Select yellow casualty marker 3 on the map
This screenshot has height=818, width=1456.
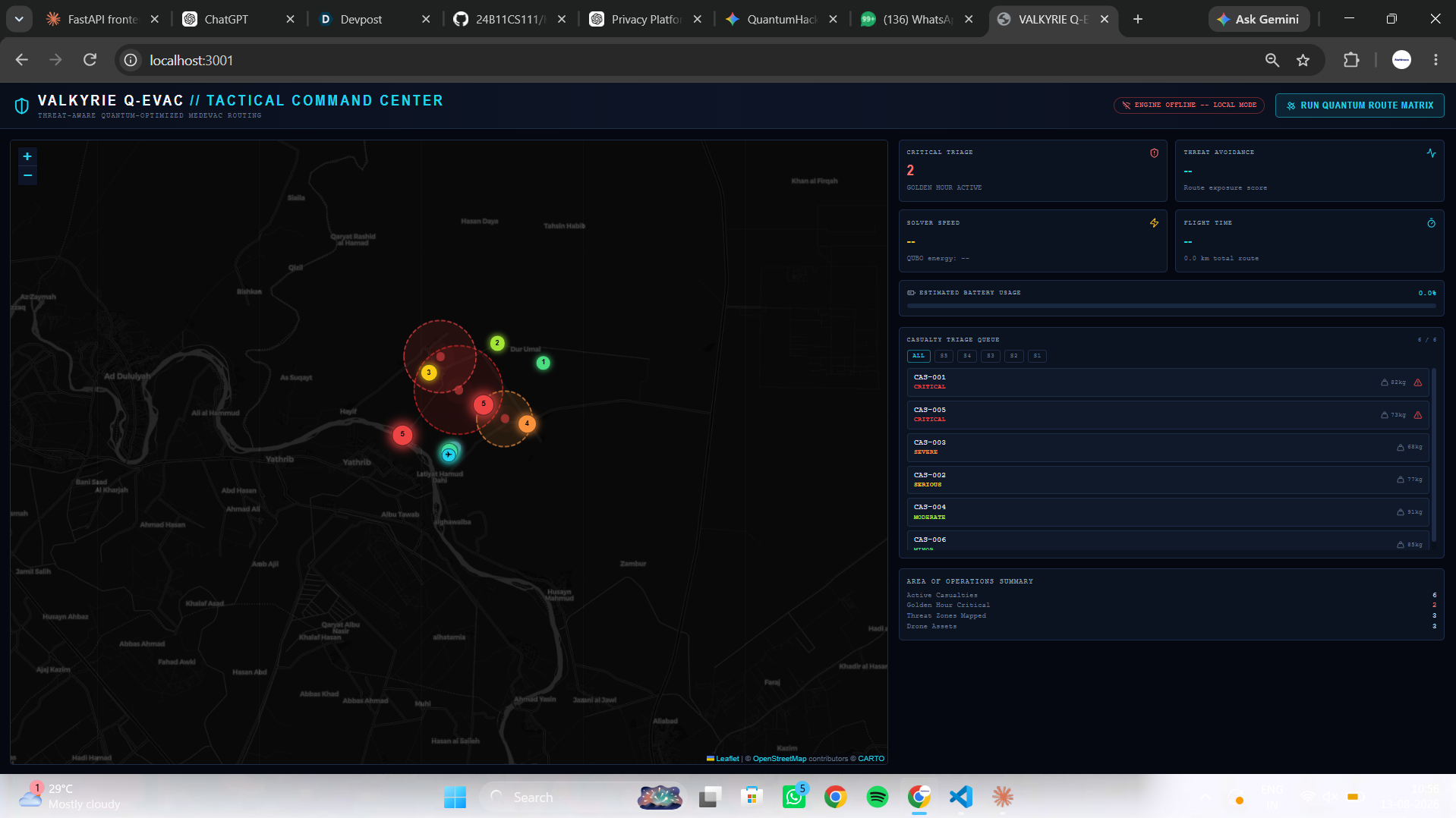click(429, 373)
